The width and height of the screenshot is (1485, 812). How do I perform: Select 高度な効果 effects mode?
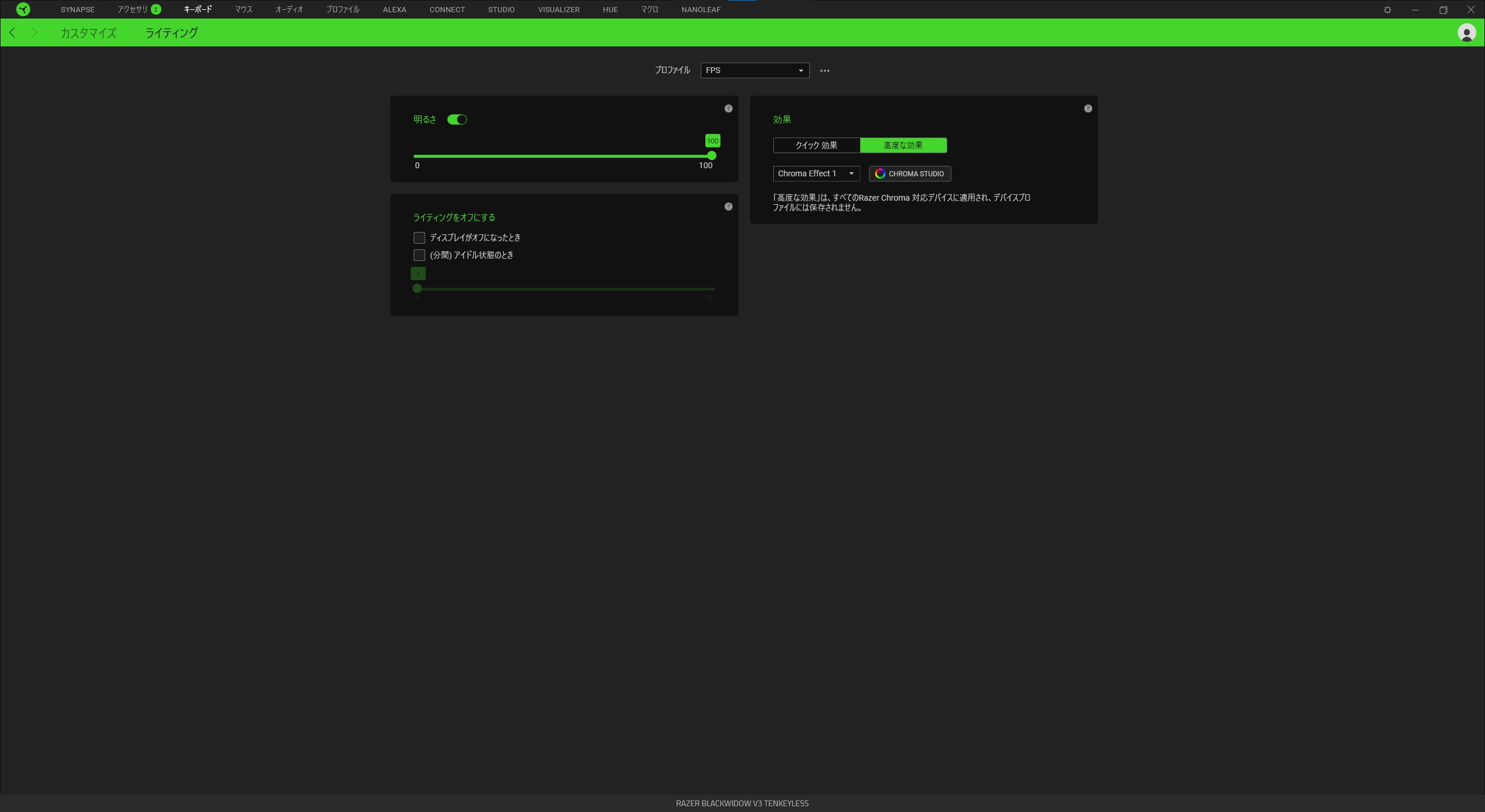(904, 146)
